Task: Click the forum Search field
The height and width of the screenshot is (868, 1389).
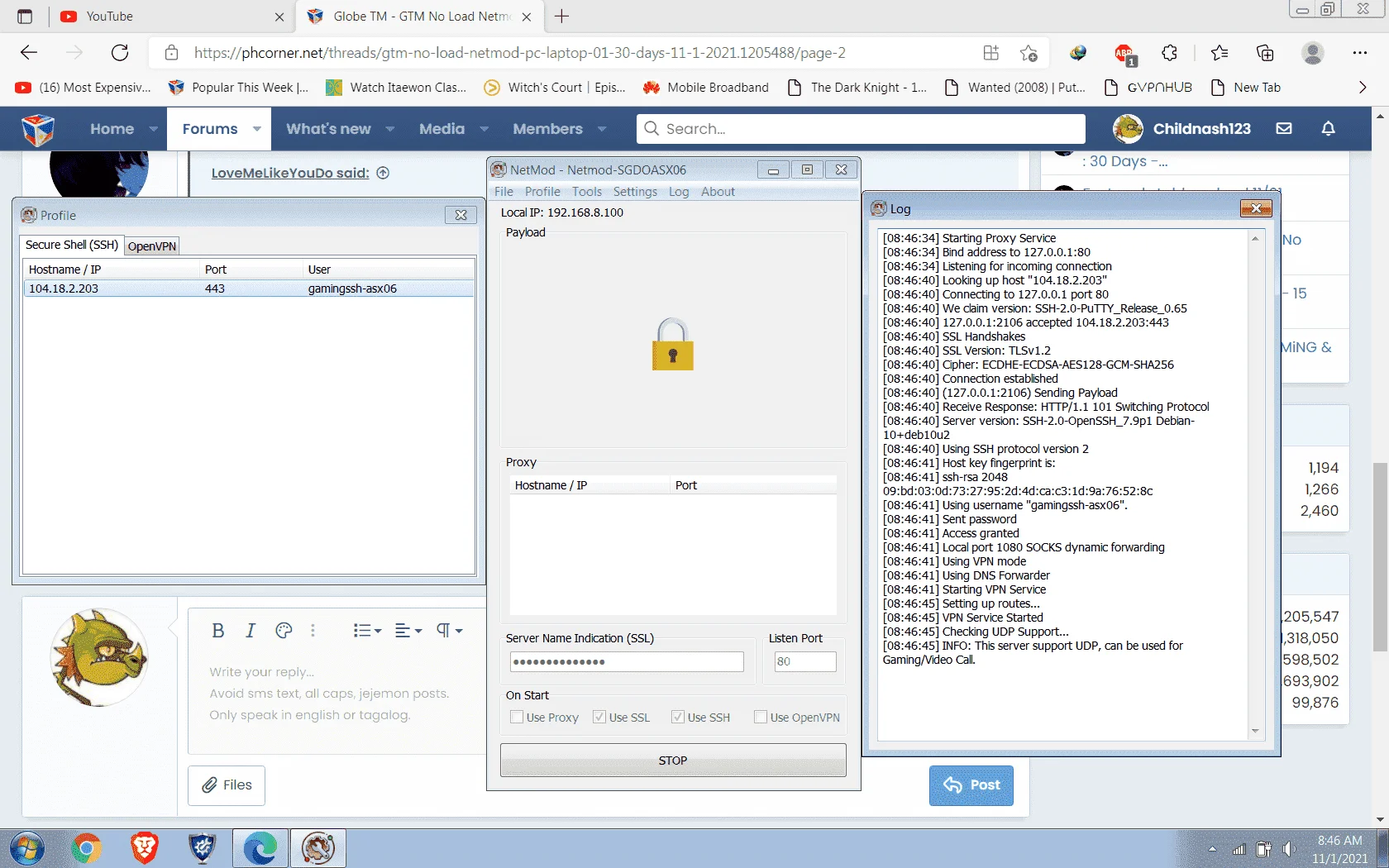Action: [861, 129]
